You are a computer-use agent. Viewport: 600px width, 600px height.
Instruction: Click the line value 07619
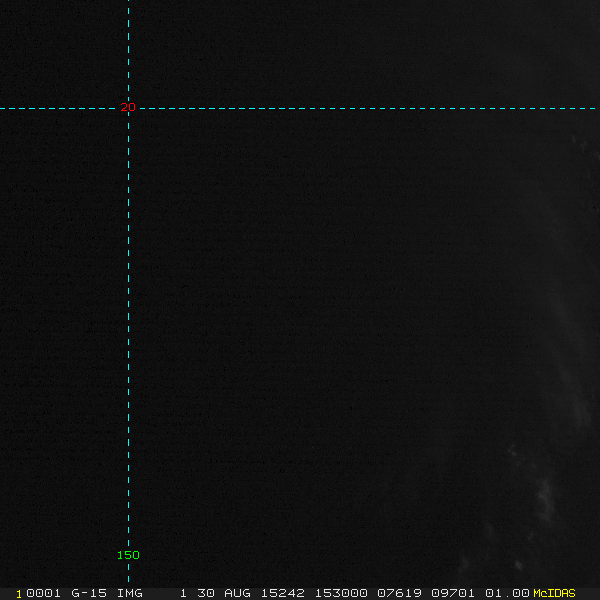click(399, 593)
